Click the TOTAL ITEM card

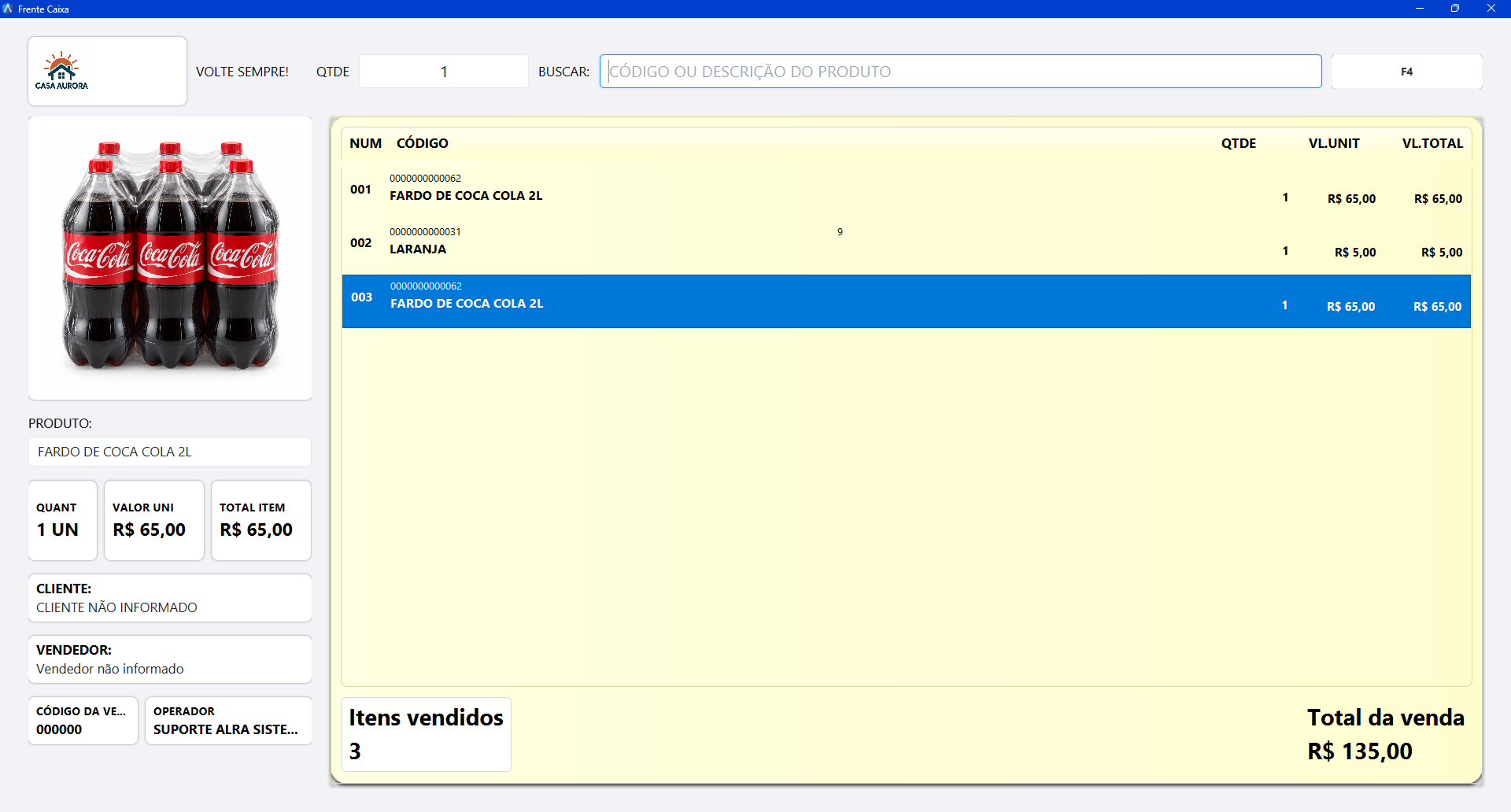261,520
